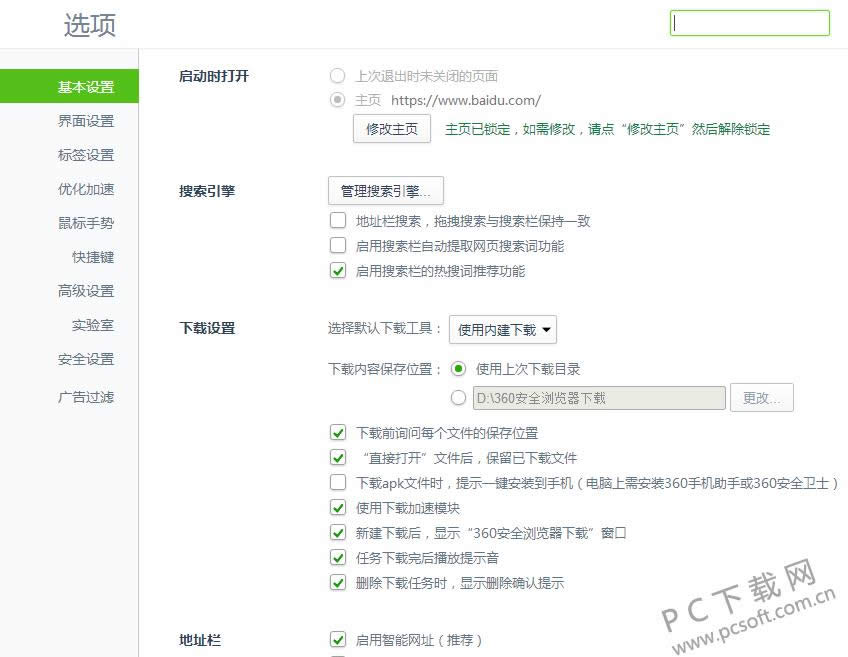Viewport: 848px width, 657px height.
Task: Click the 修改主页 button
Action: coord(391,129)
